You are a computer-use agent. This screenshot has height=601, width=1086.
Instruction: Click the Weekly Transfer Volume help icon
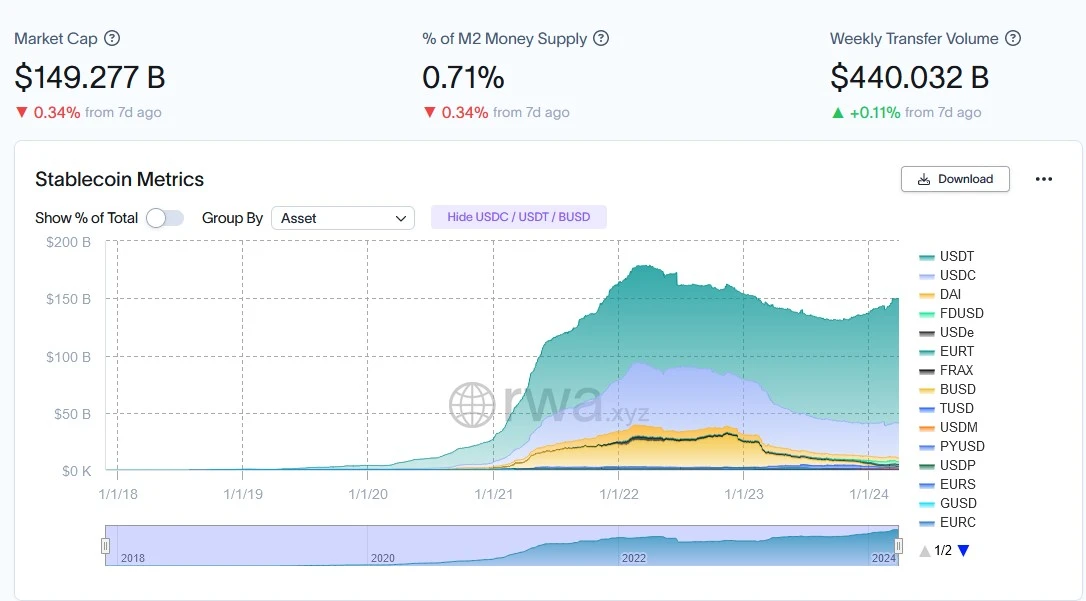click(1013, 39)
